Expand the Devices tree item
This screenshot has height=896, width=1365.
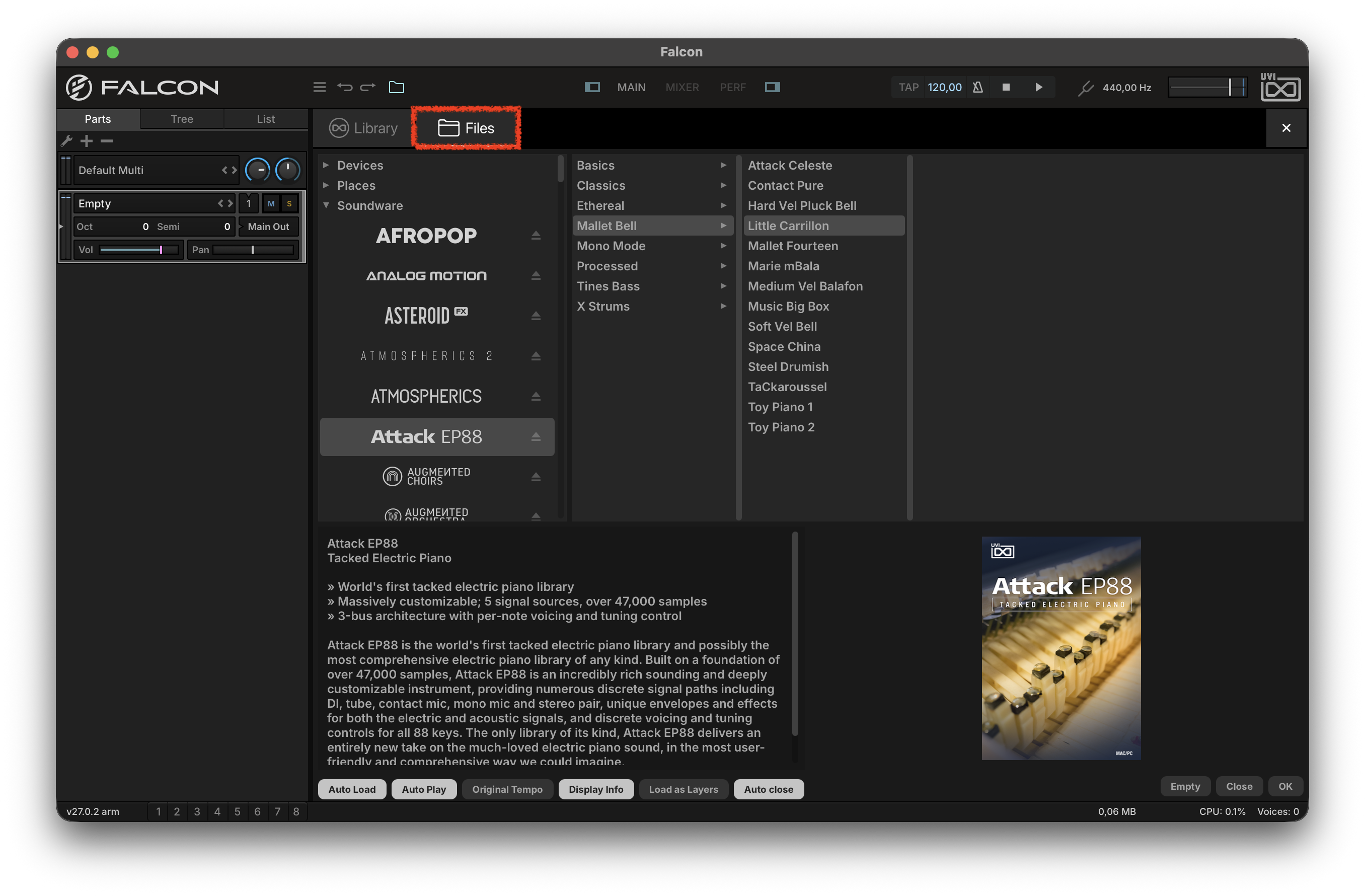[x=326, y=165]
